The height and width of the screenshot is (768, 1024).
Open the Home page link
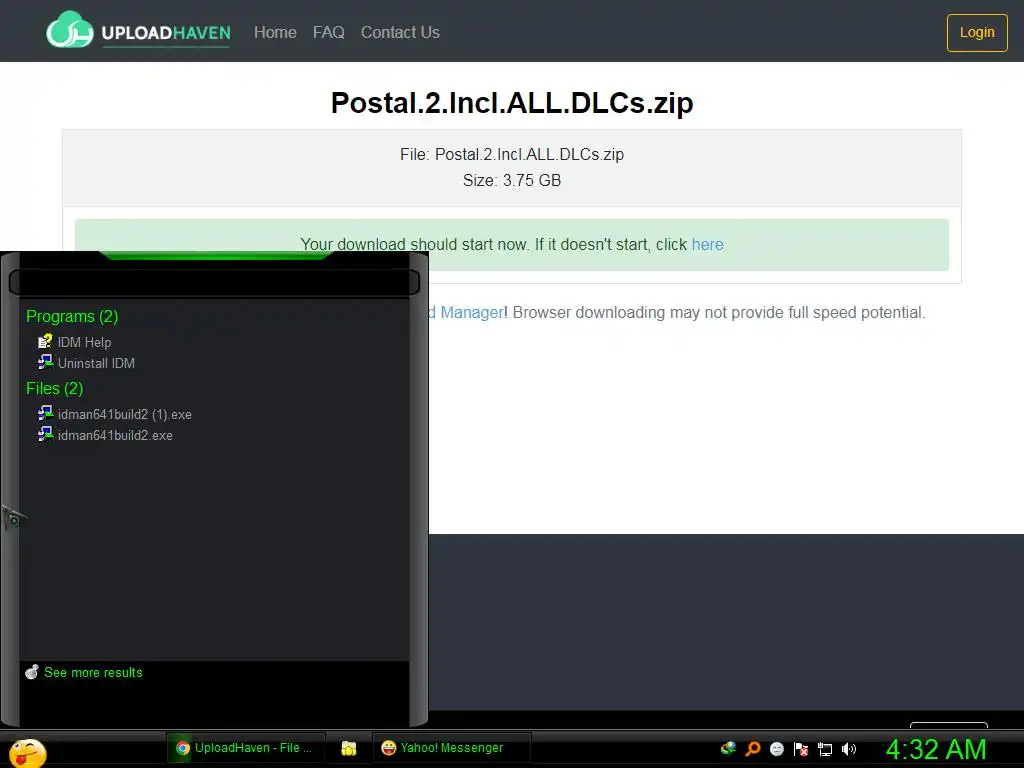275,32
